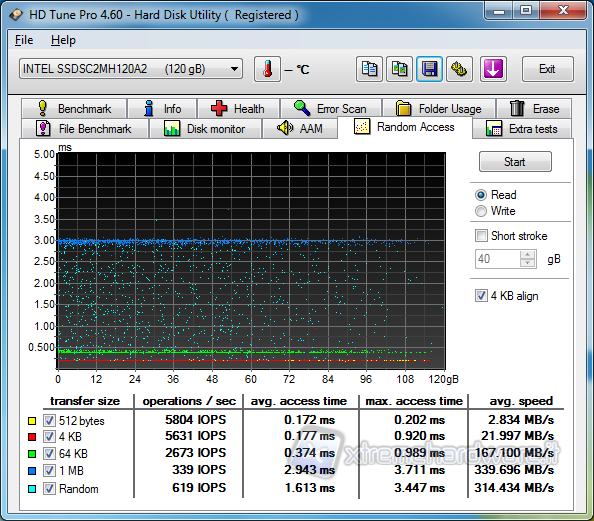Image resolution: width=594 pixels, height=521 pixels.
Task: Uncheck the 512 bytes transfer size checkbox
Action: click(49, 420)
